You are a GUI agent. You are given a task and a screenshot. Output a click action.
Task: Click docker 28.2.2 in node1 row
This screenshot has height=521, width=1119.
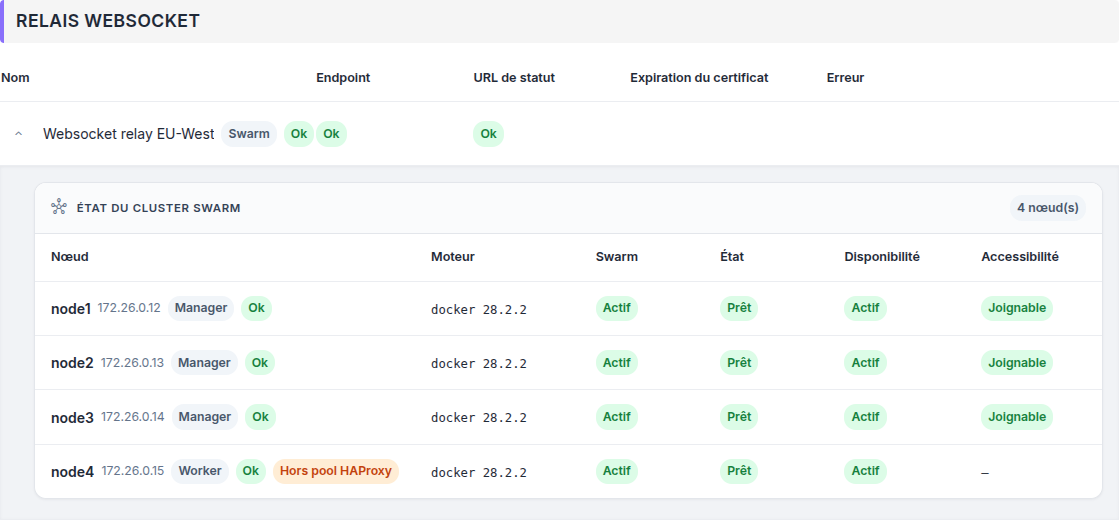(479, 310)
